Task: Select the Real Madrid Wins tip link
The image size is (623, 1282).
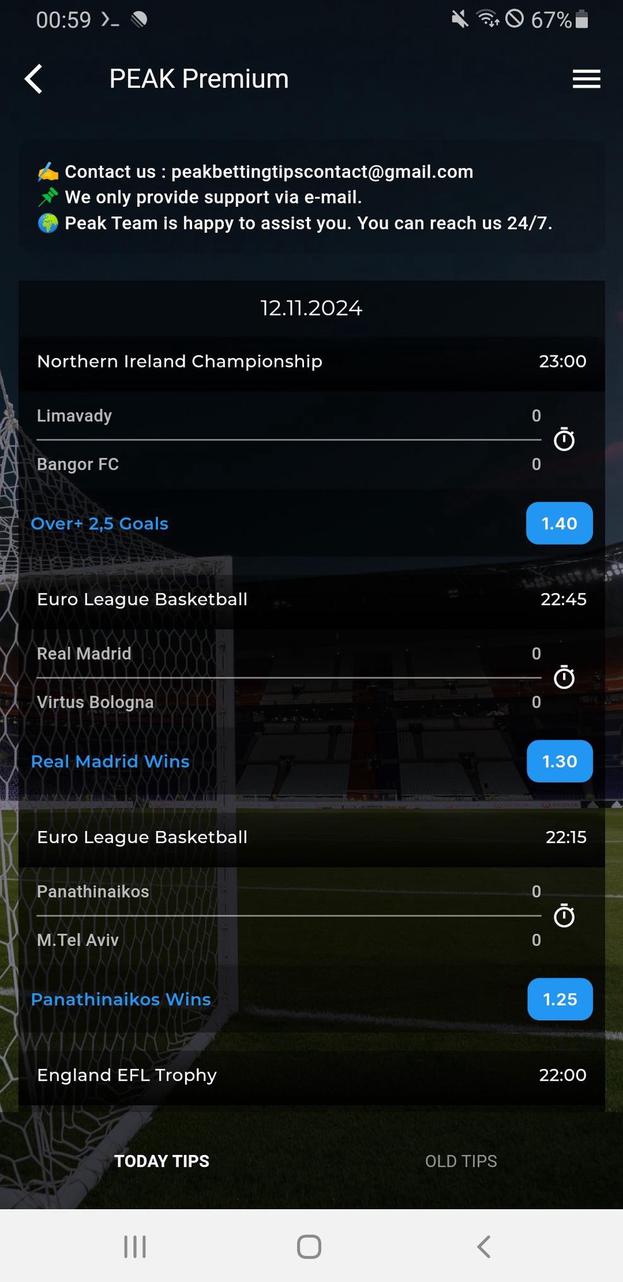Action: click(110, 761)
